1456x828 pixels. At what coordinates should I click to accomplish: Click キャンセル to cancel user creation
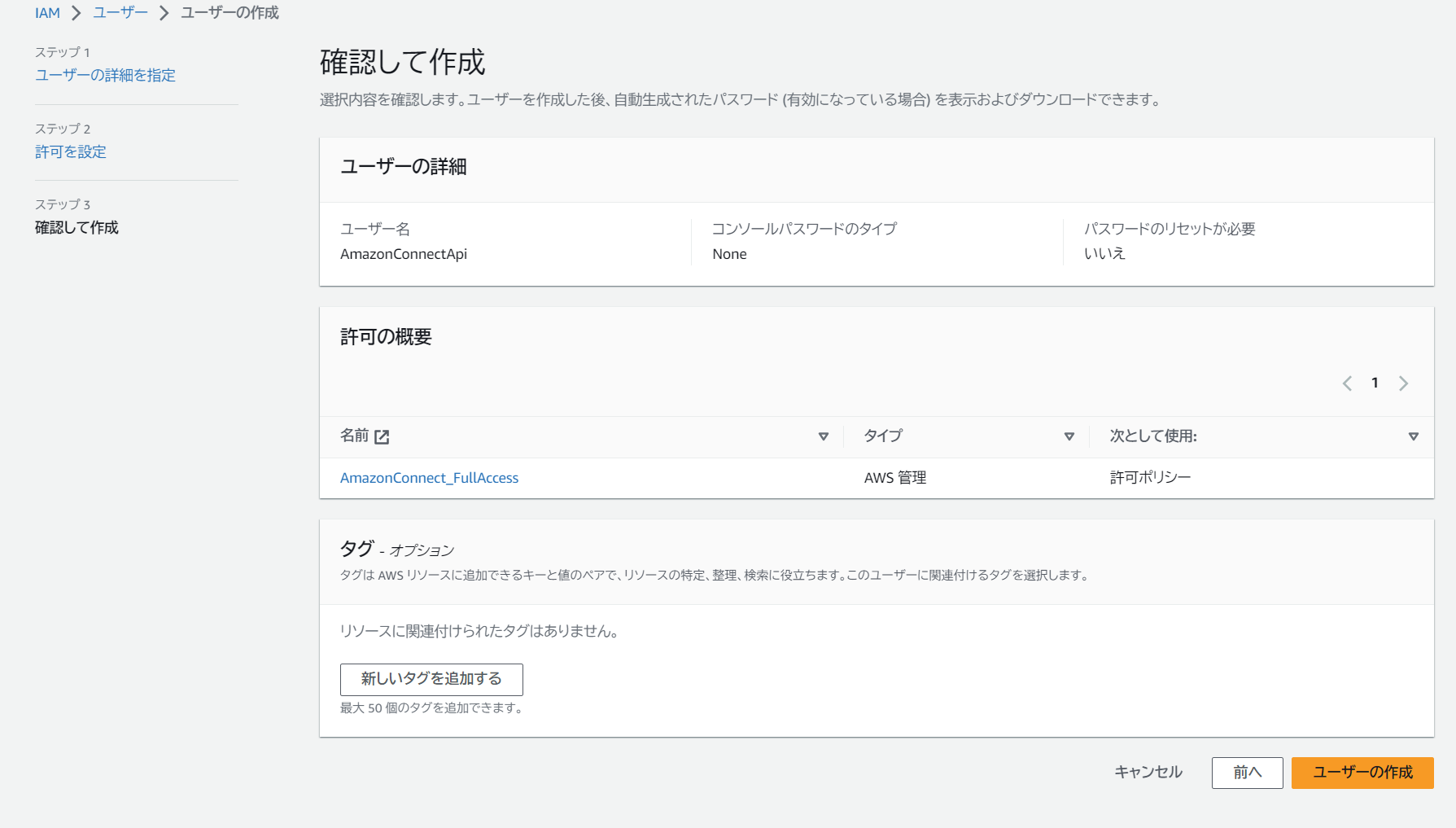(1148, 772)
